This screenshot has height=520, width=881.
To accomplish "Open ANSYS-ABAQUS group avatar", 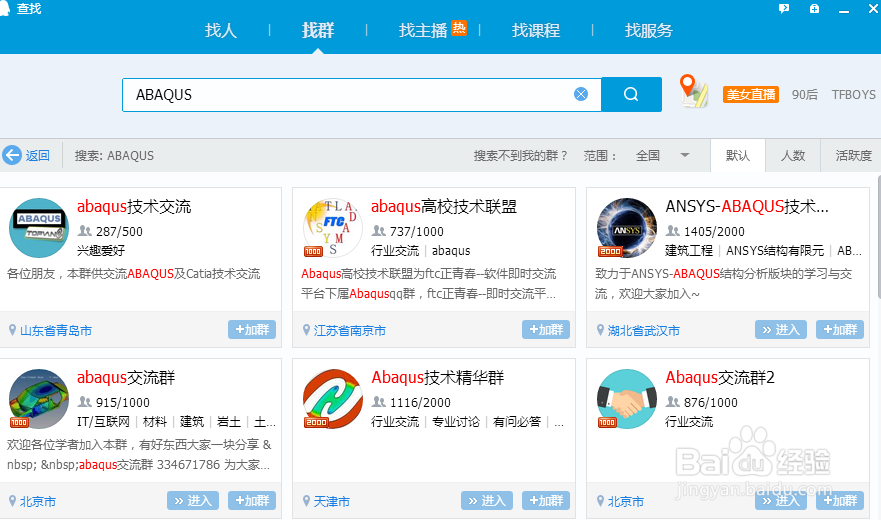I will point(626,228).
